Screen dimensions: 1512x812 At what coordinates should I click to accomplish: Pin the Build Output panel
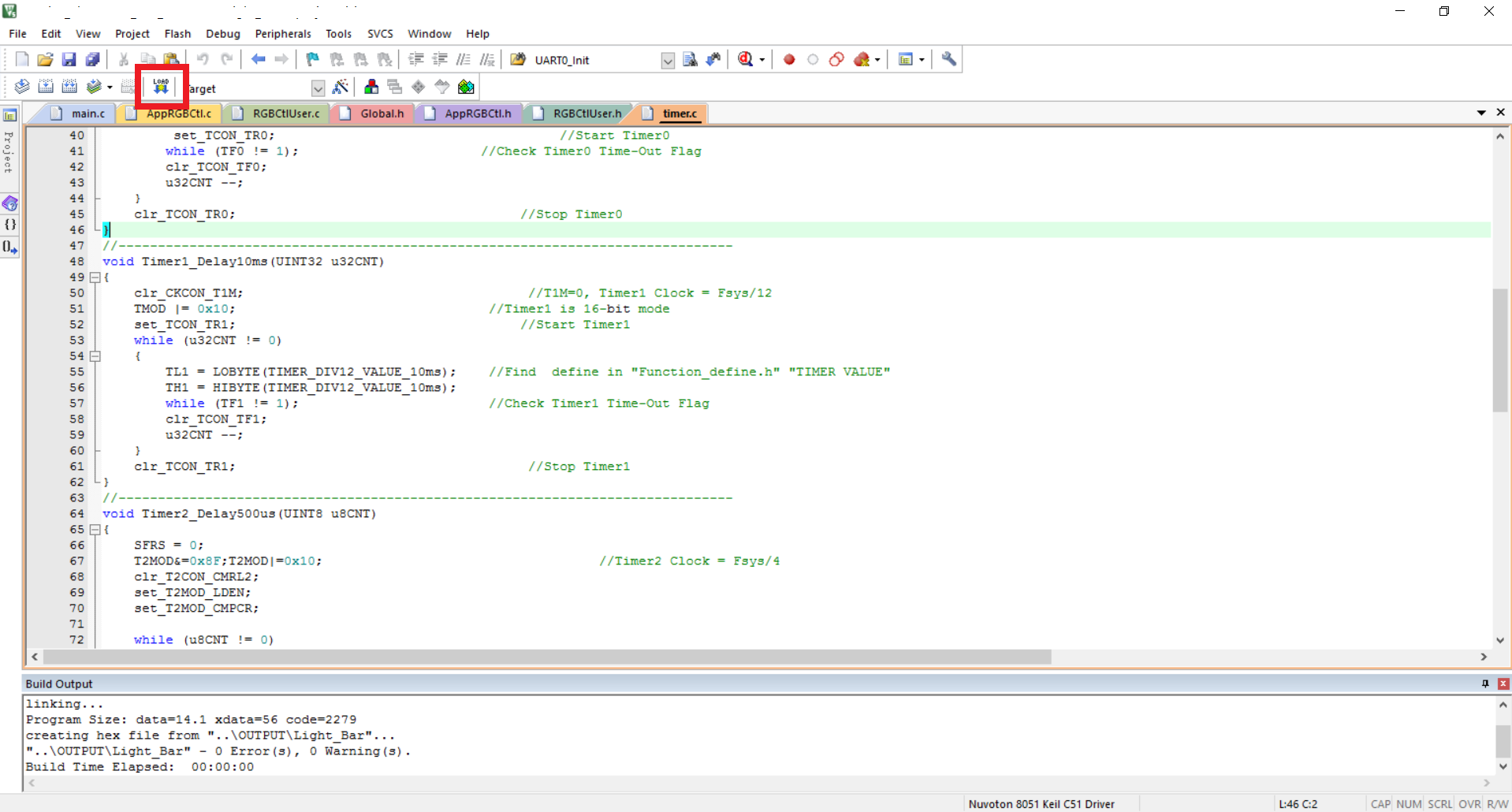coord(1485,683)
